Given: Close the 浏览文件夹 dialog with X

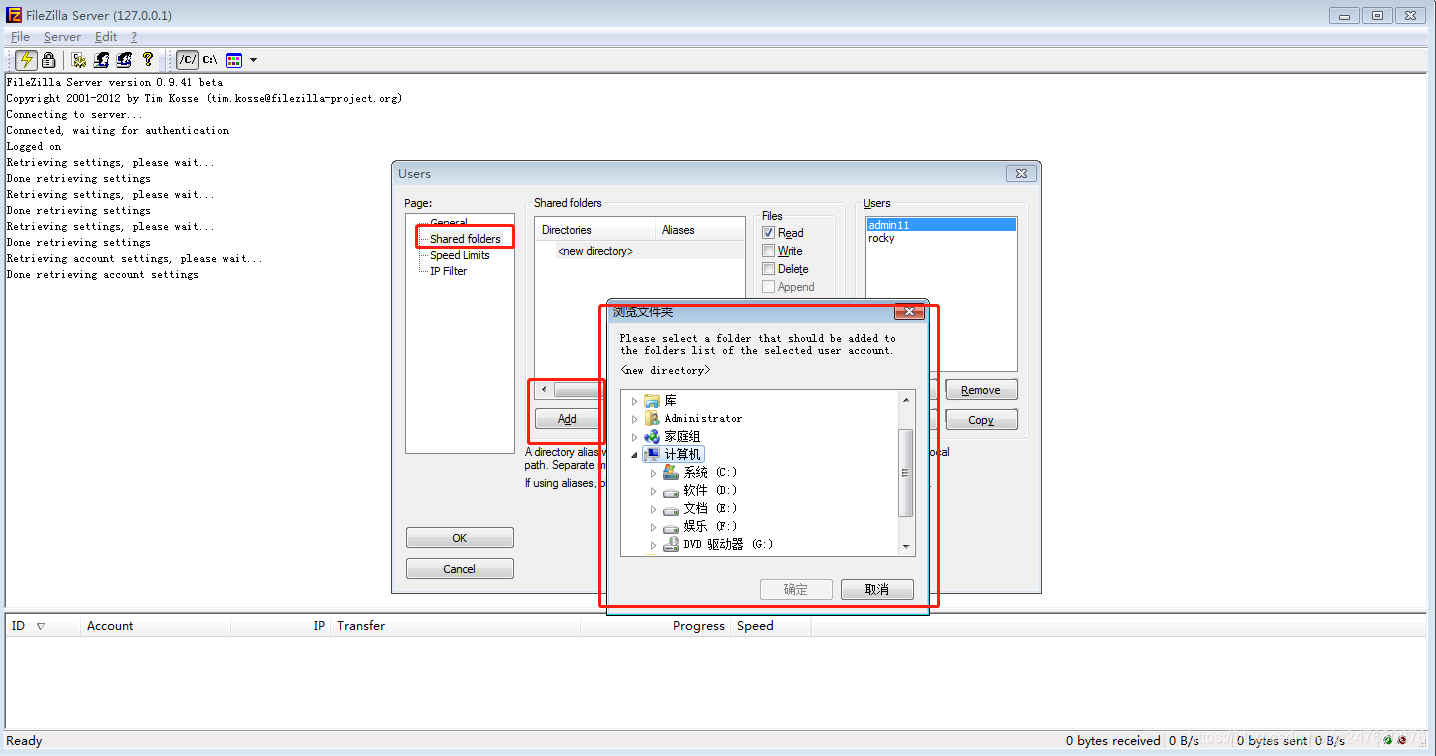Looking at the screenshot, I should [x=909, y=311].
